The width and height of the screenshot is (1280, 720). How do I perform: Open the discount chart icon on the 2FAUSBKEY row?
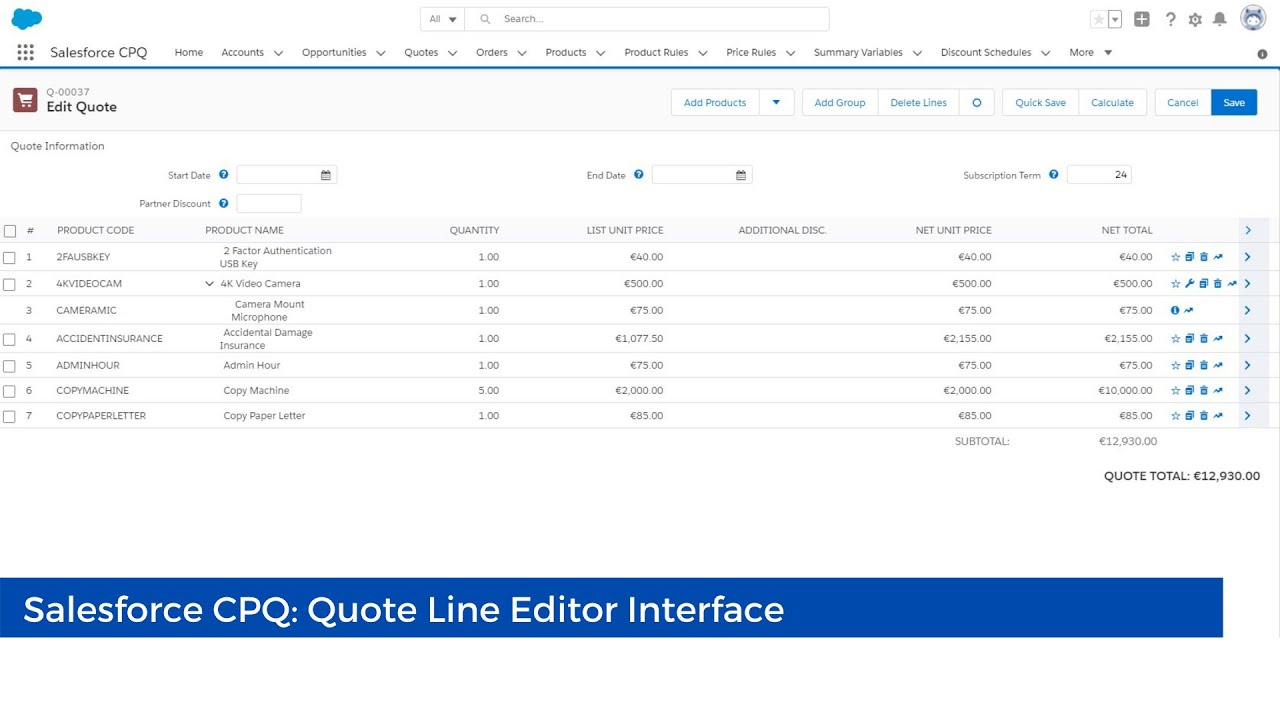pyautogui.click(x=1218, y=257)
